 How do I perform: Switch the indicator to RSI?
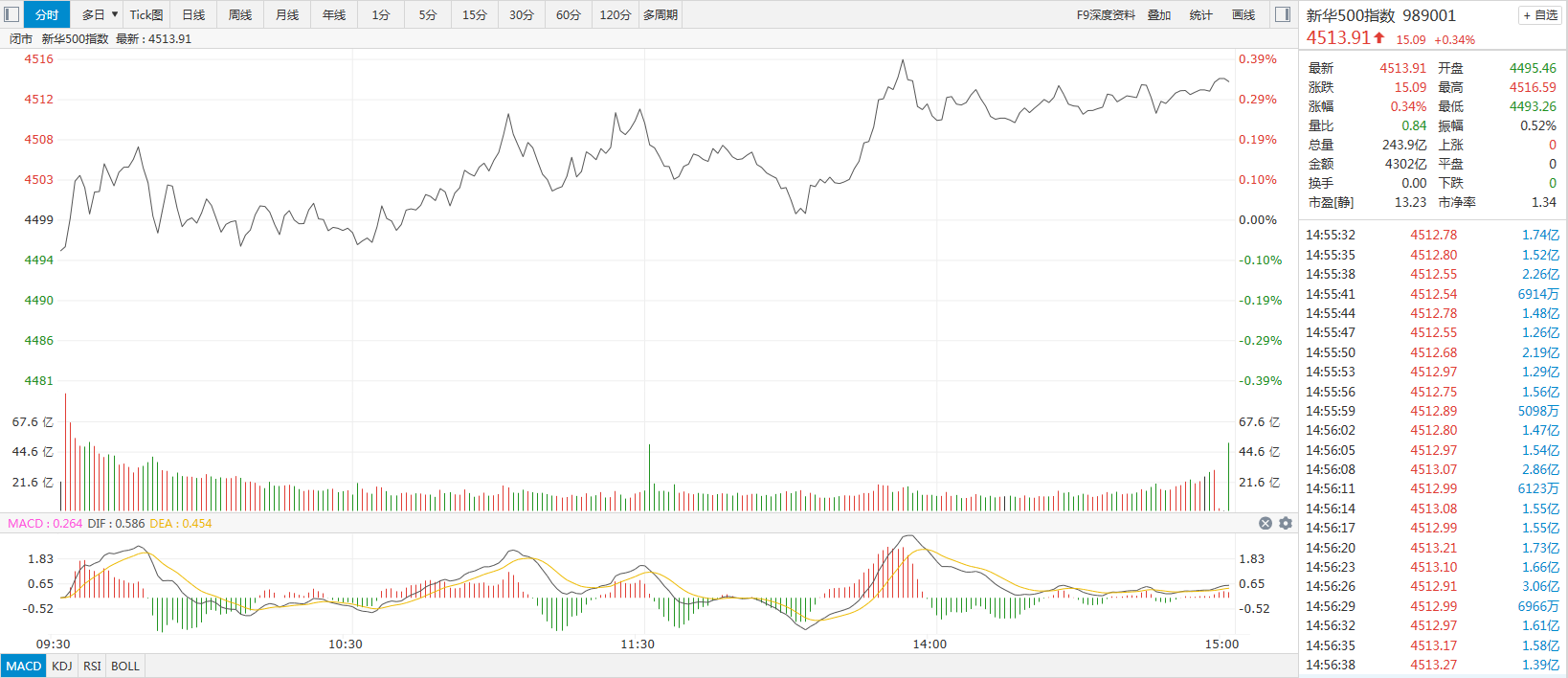tap(92, 666)
